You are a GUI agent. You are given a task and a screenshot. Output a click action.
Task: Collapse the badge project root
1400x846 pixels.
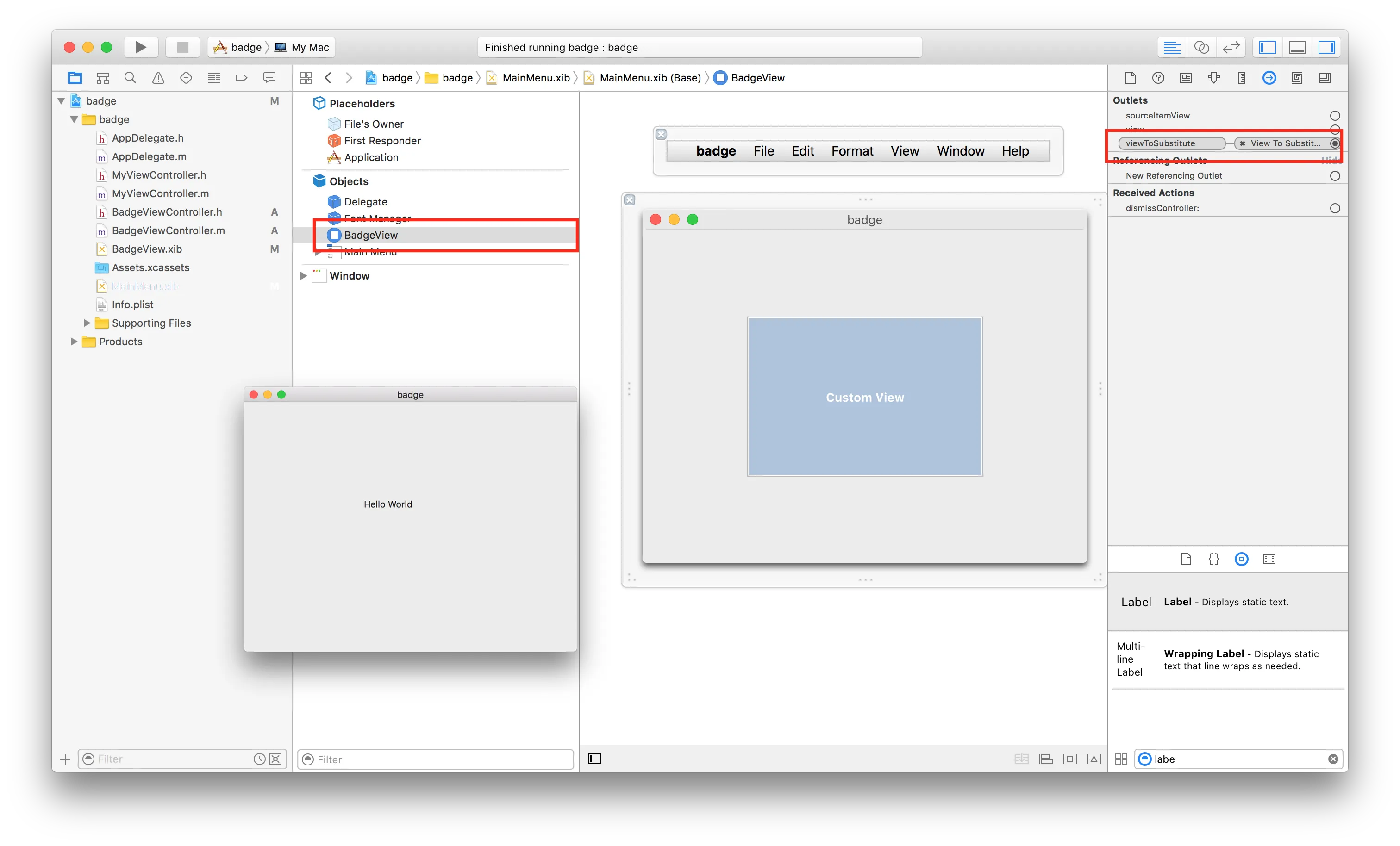click(x=62, y=100)
